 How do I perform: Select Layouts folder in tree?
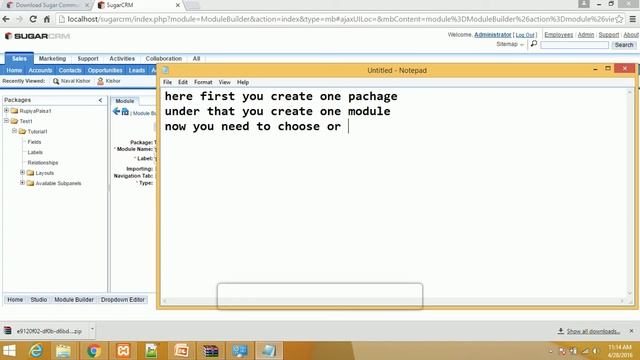point(44,173)
